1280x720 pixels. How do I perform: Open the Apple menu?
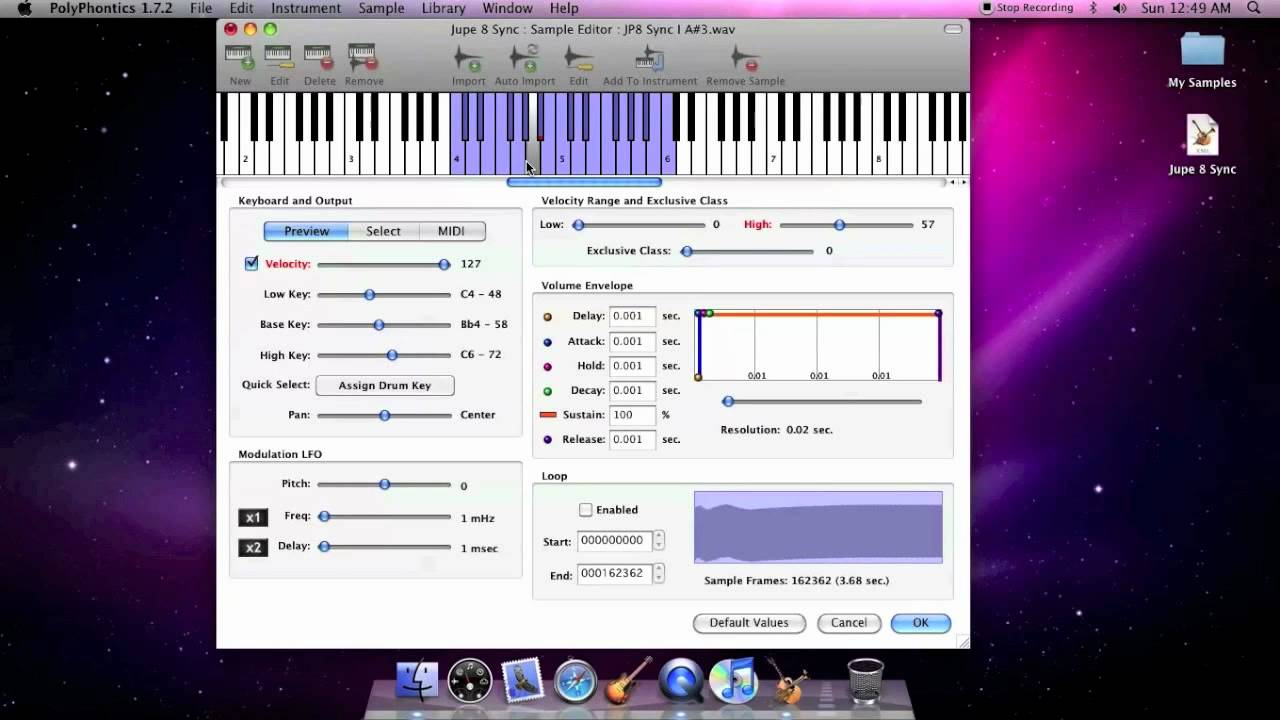[25, 8]
